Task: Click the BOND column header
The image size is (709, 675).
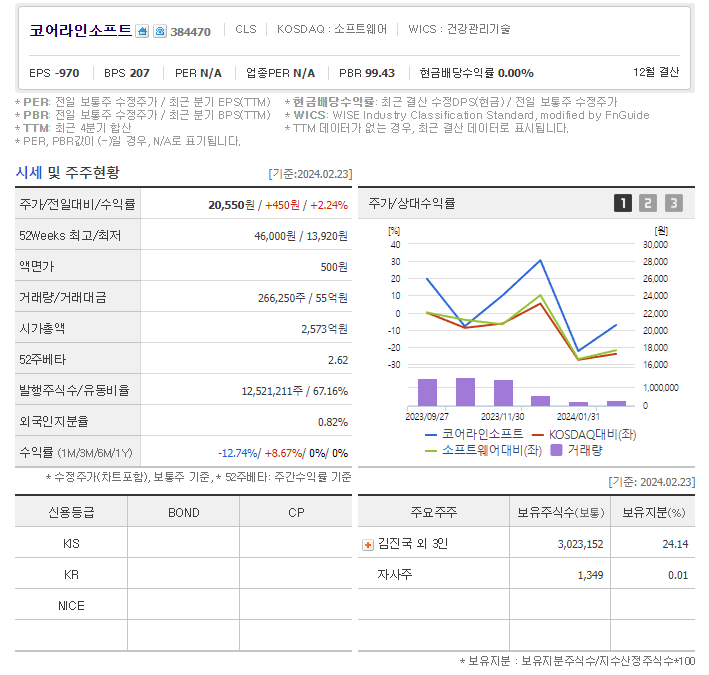Action: point(184,513)
